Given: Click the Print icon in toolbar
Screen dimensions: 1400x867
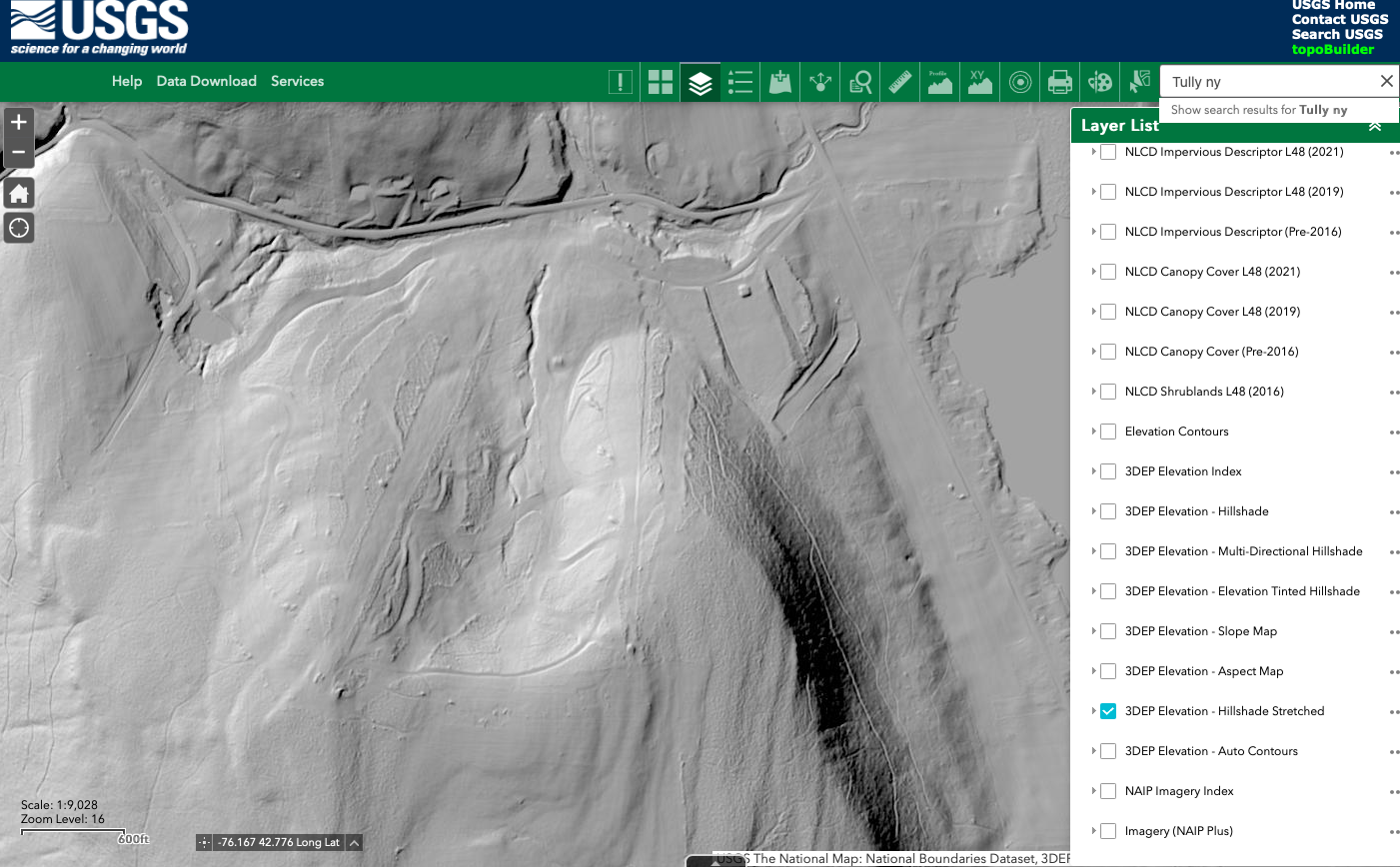Looking at the screenshot, I should pyautogui.click(x=1059, y=82).
